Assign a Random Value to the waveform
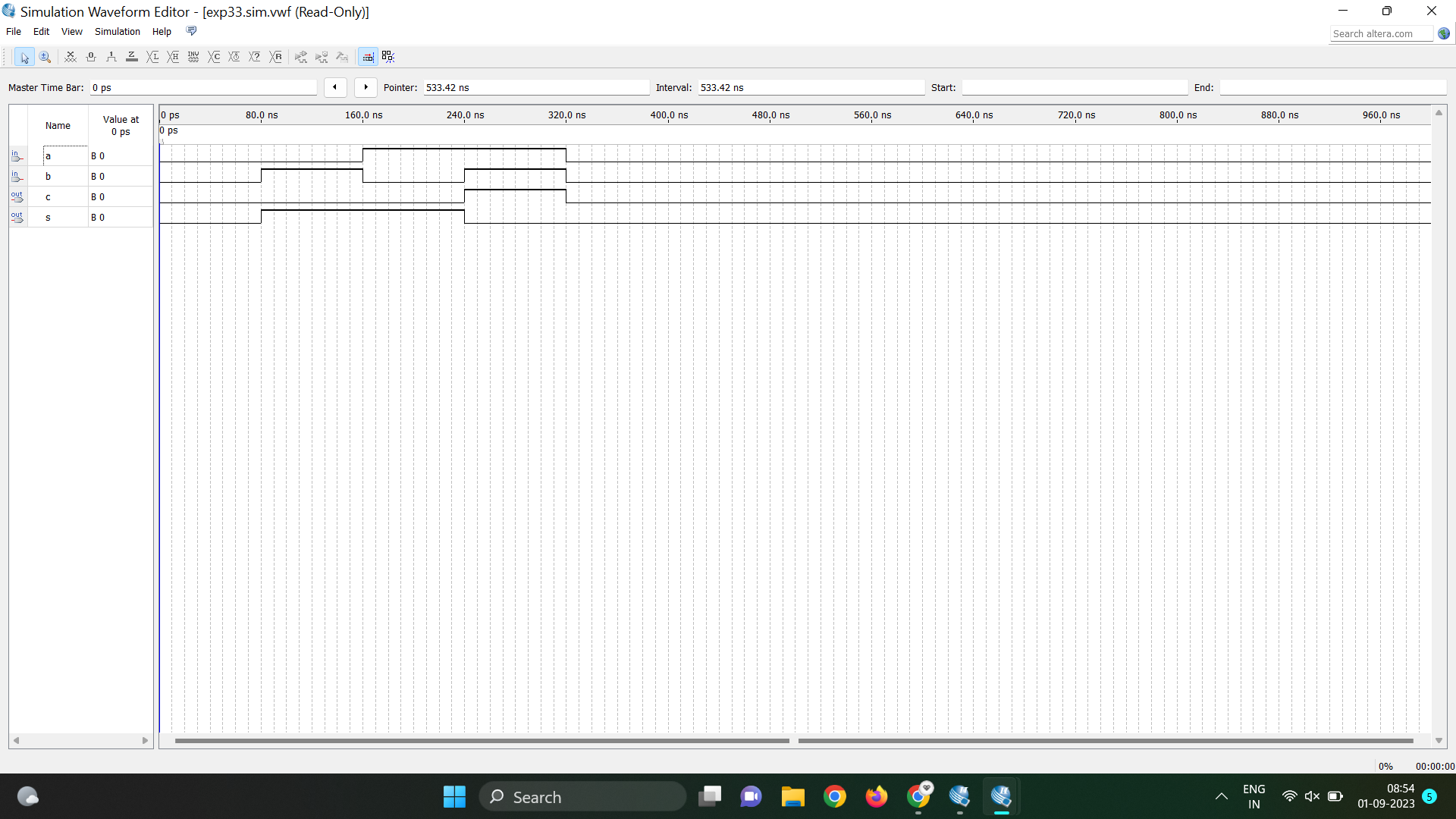This screenshot has height=819, width=1456. (x=276, y=57)
